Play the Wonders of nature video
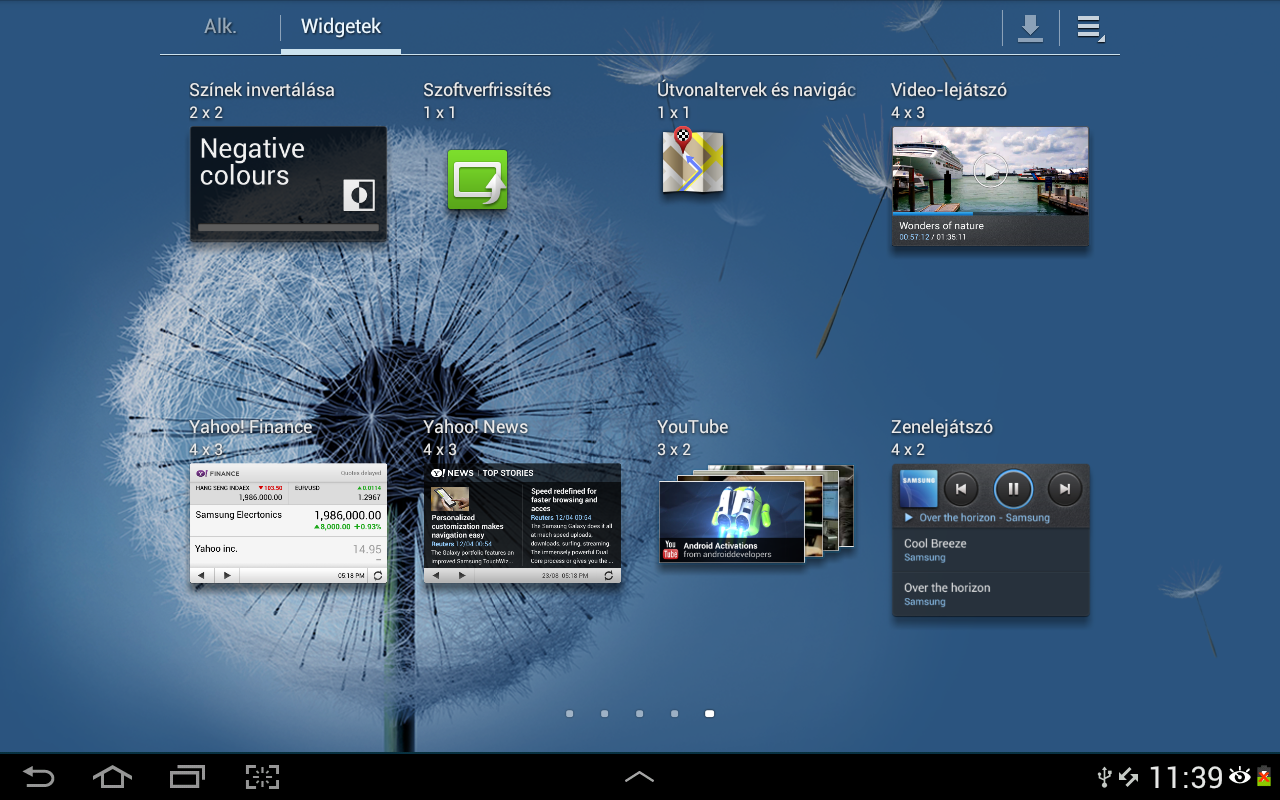This screenshot has width=1280, height=800. tap(990, 170)
